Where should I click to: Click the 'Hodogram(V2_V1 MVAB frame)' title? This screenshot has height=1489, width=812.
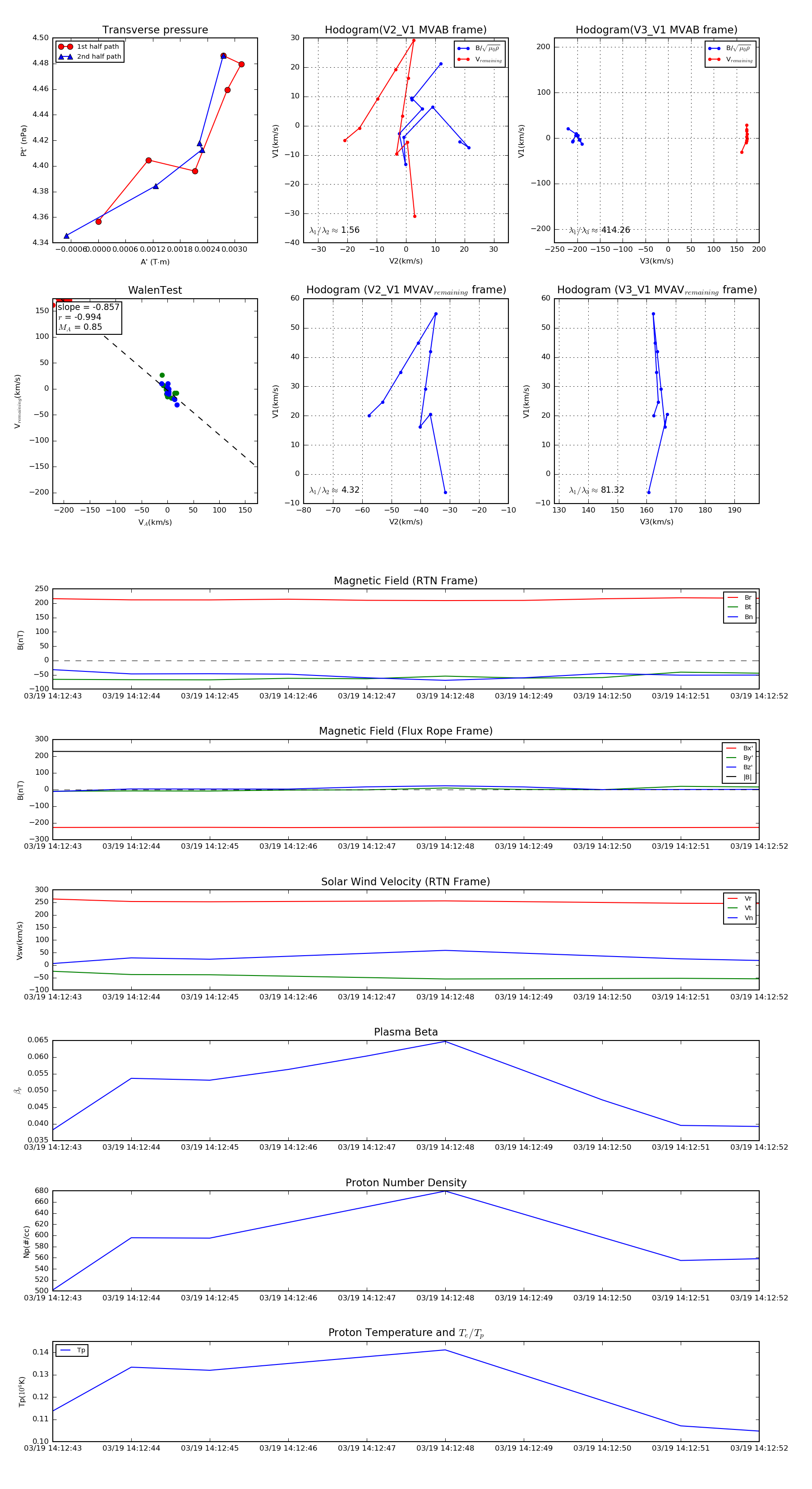coord(406,30)
